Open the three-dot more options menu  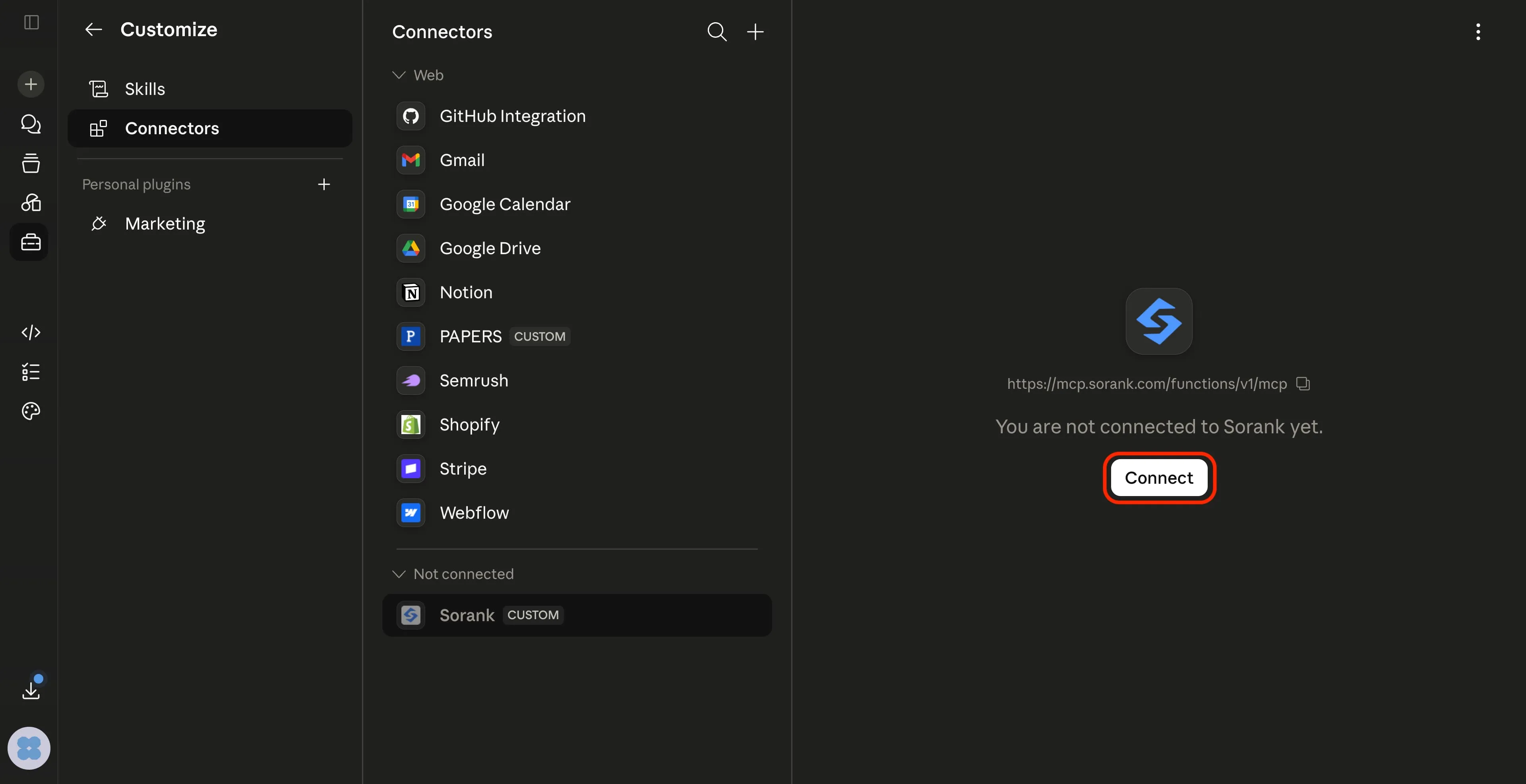[1478, 31]
